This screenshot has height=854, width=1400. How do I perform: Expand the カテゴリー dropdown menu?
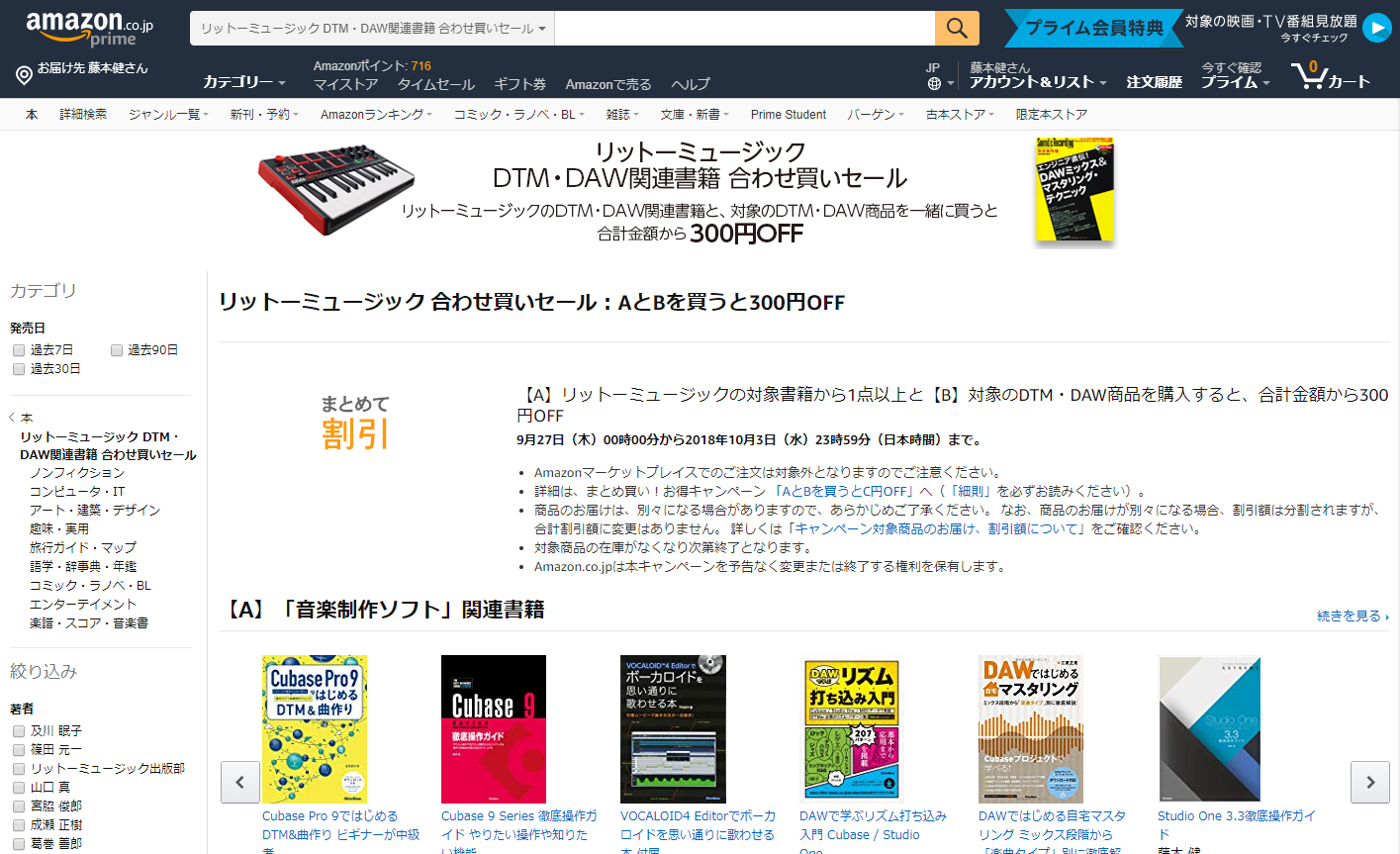[x=244, y=82]
